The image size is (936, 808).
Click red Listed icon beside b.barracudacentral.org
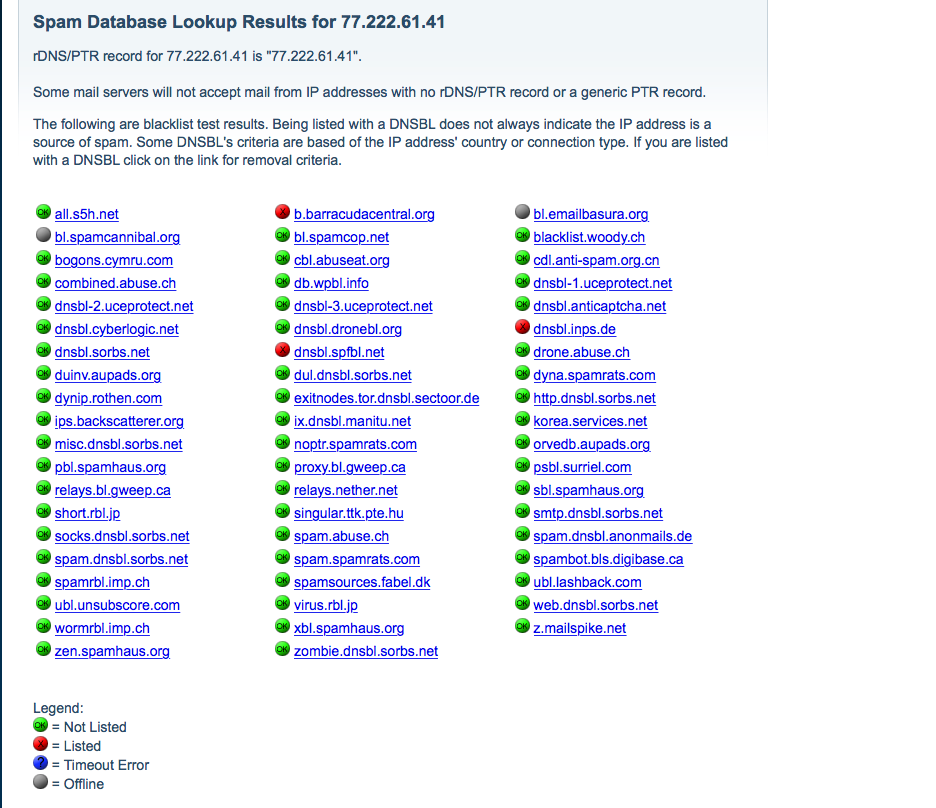(282, 213)
